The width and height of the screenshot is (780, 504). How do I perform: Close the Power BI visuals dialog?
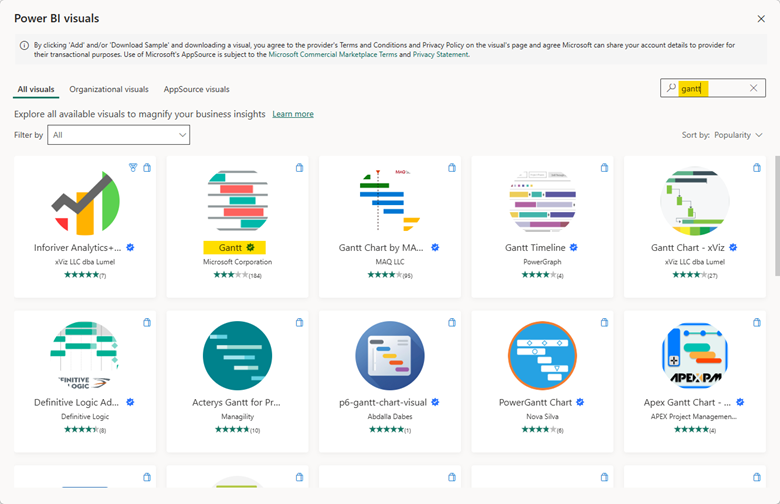point(761,19)
